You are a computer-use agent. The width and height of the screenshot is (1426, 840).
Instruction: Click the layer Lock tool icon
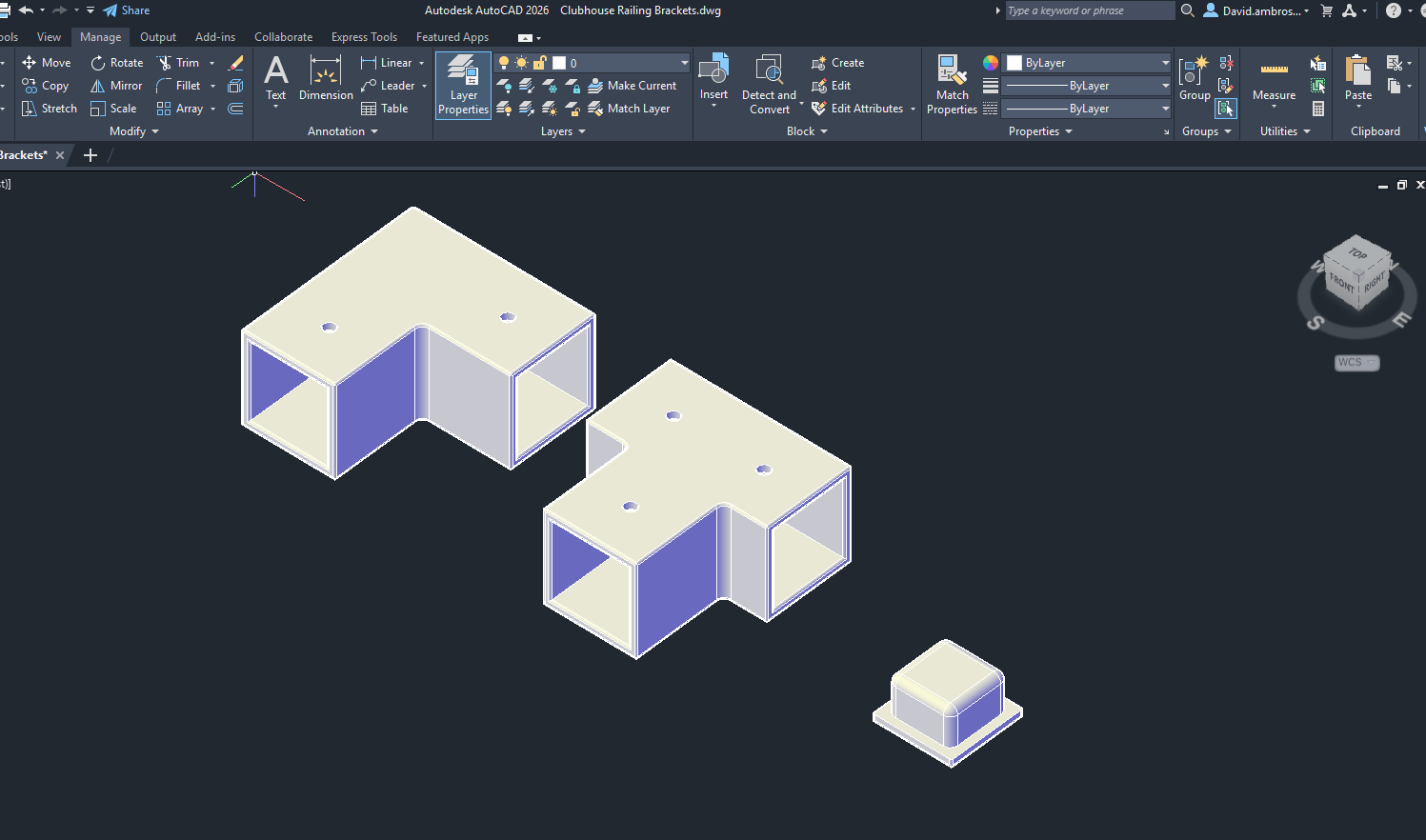pos(572,86)
